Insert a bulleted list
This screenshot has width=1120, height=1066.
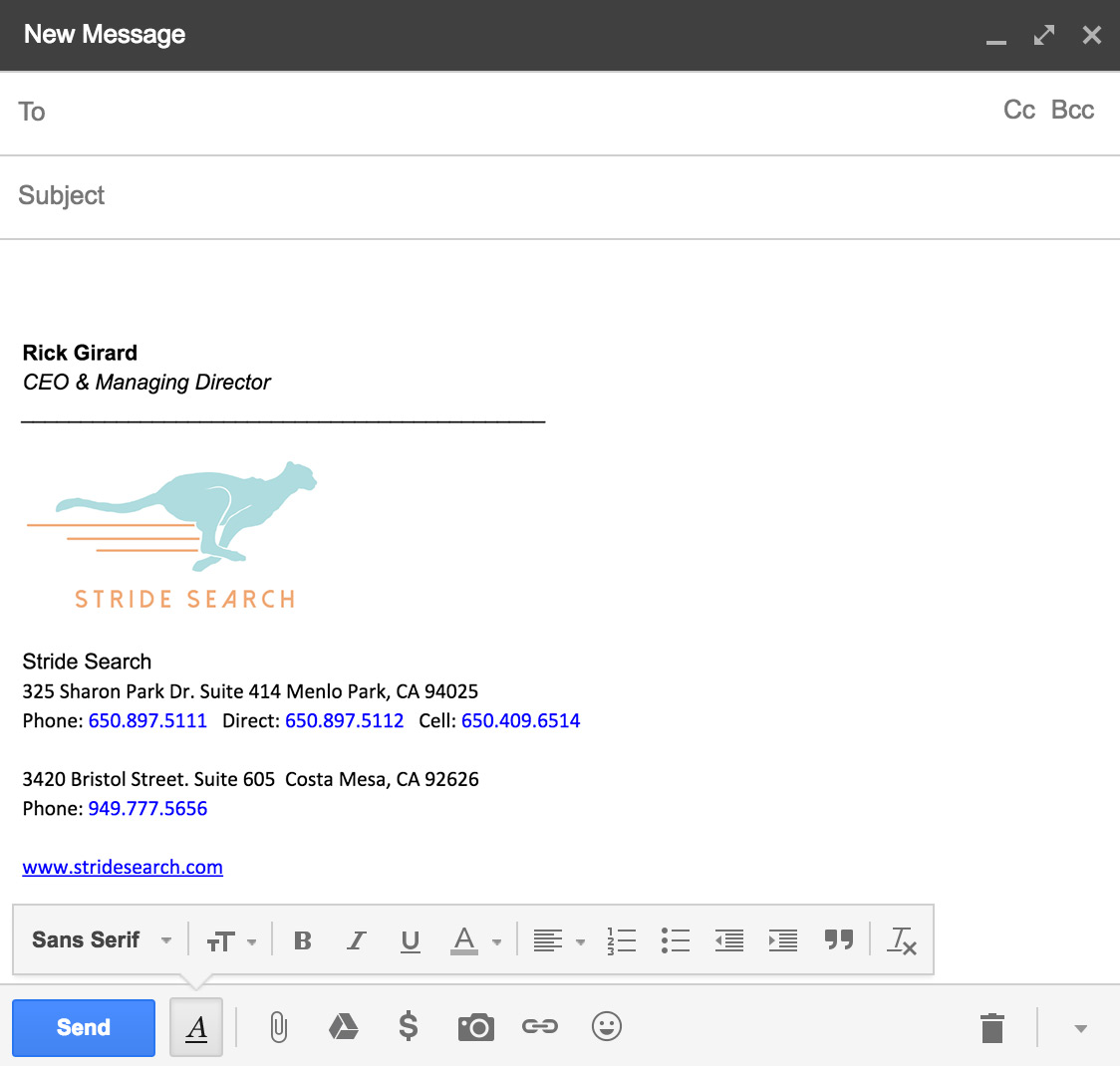(675, 941)
